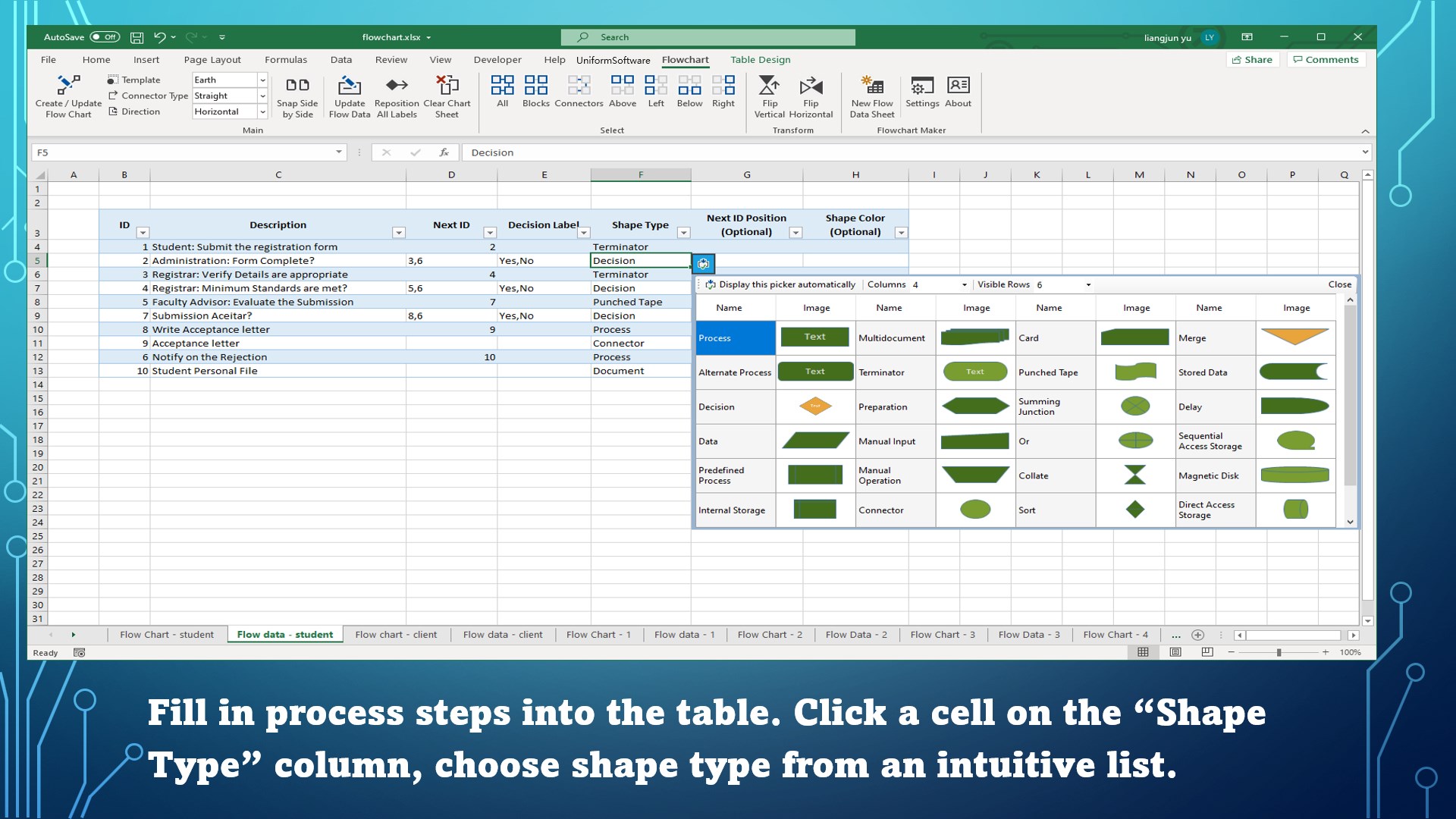The image size is (1456, 819).
Task: Open Flowchart Maker Settings
Action: [x=922, y=91]
